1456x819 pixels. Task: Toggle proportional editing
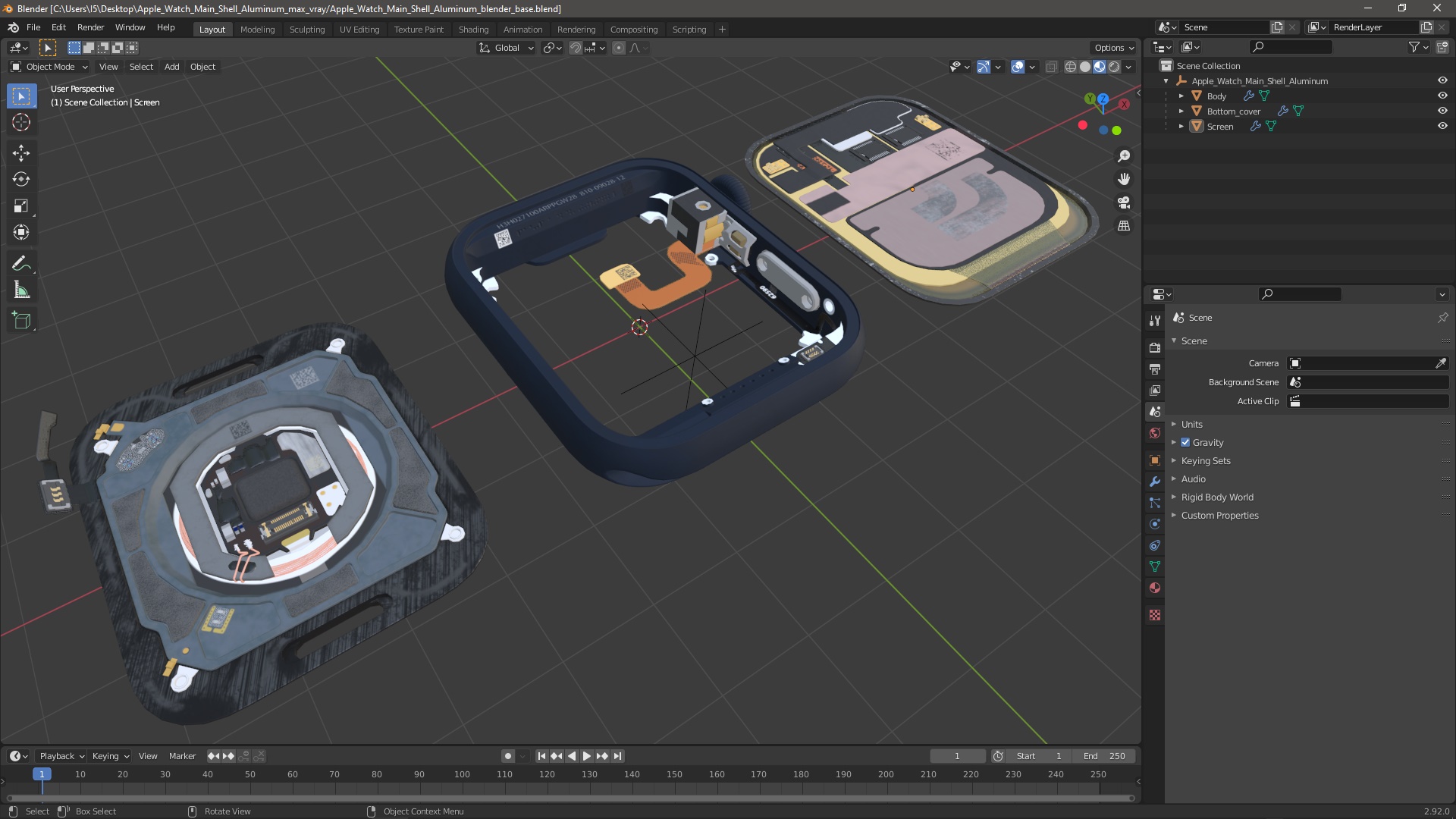(619, 48)
